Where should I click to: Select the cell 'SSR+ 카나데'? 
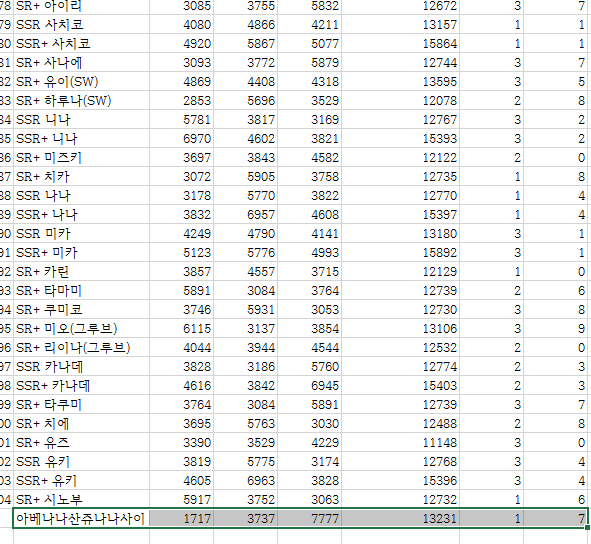pos(81,385)
